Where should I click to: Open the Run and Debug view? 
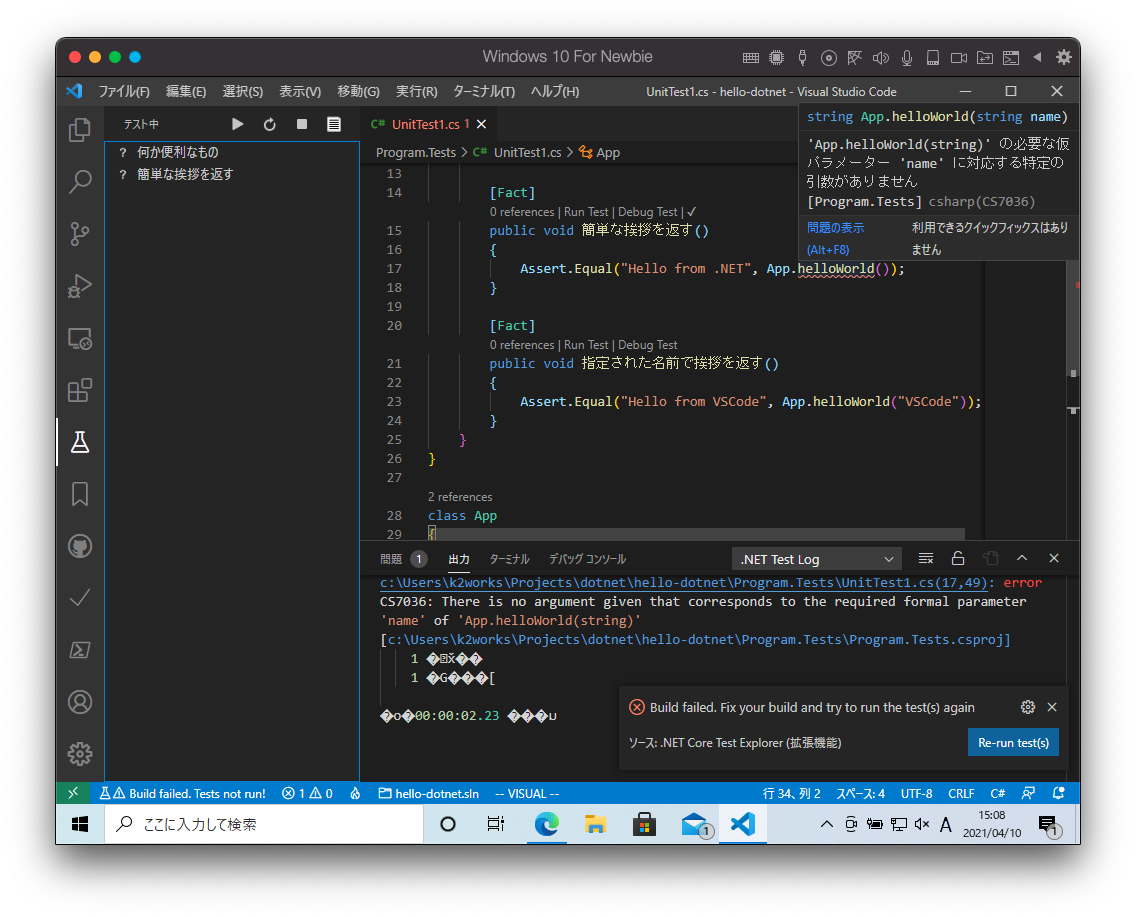pos(80,286)
